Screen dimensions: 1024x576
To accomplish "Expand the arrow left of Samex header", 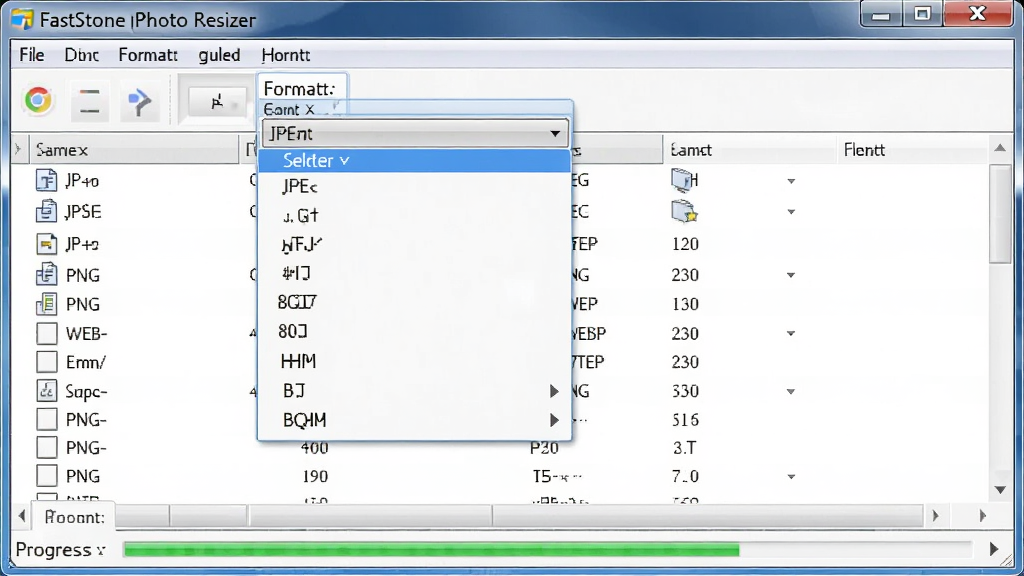I will pyautogui.click(x=18, y=150).
